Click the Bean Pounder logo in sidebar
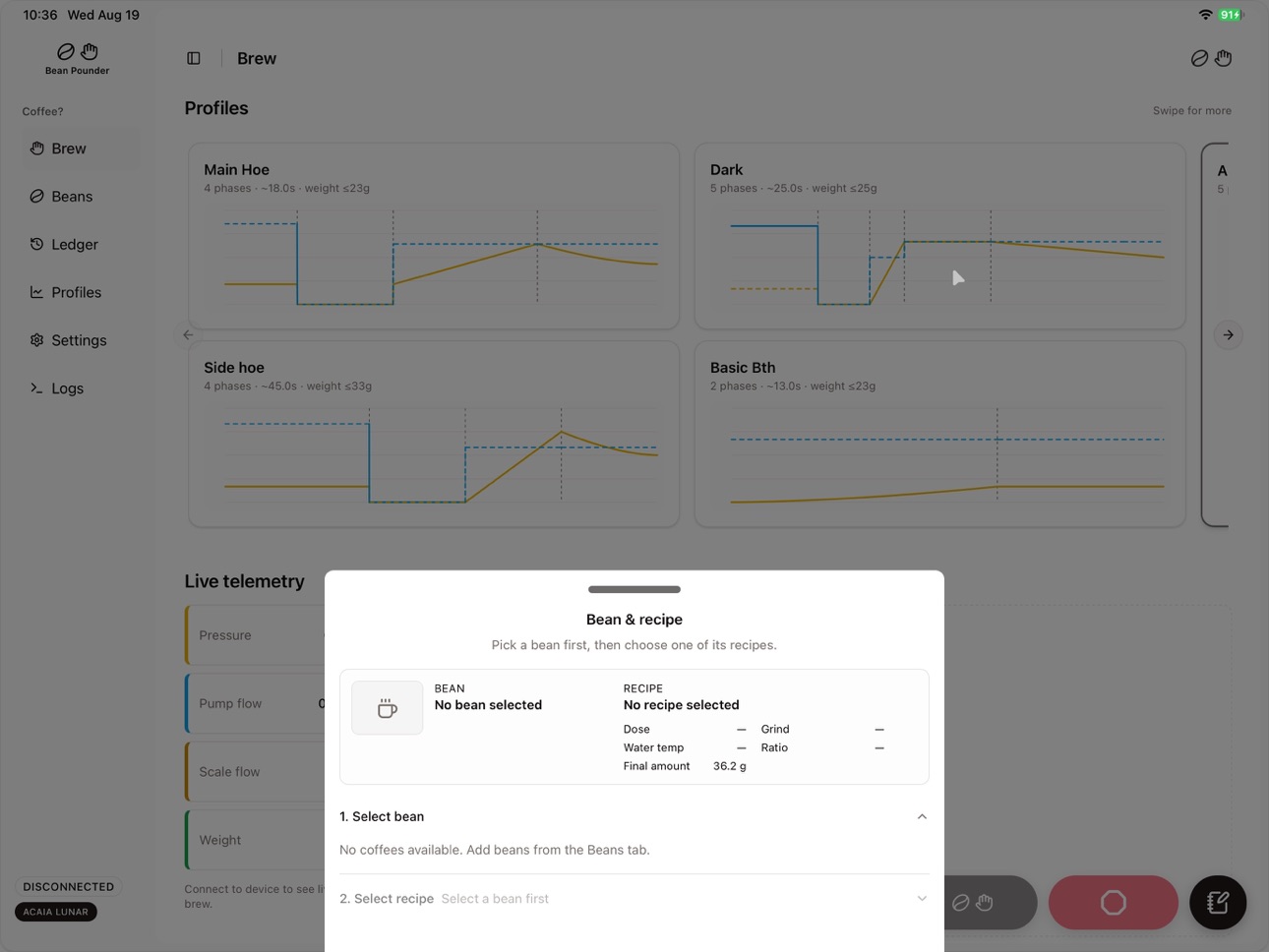 [x=77, y=59]
